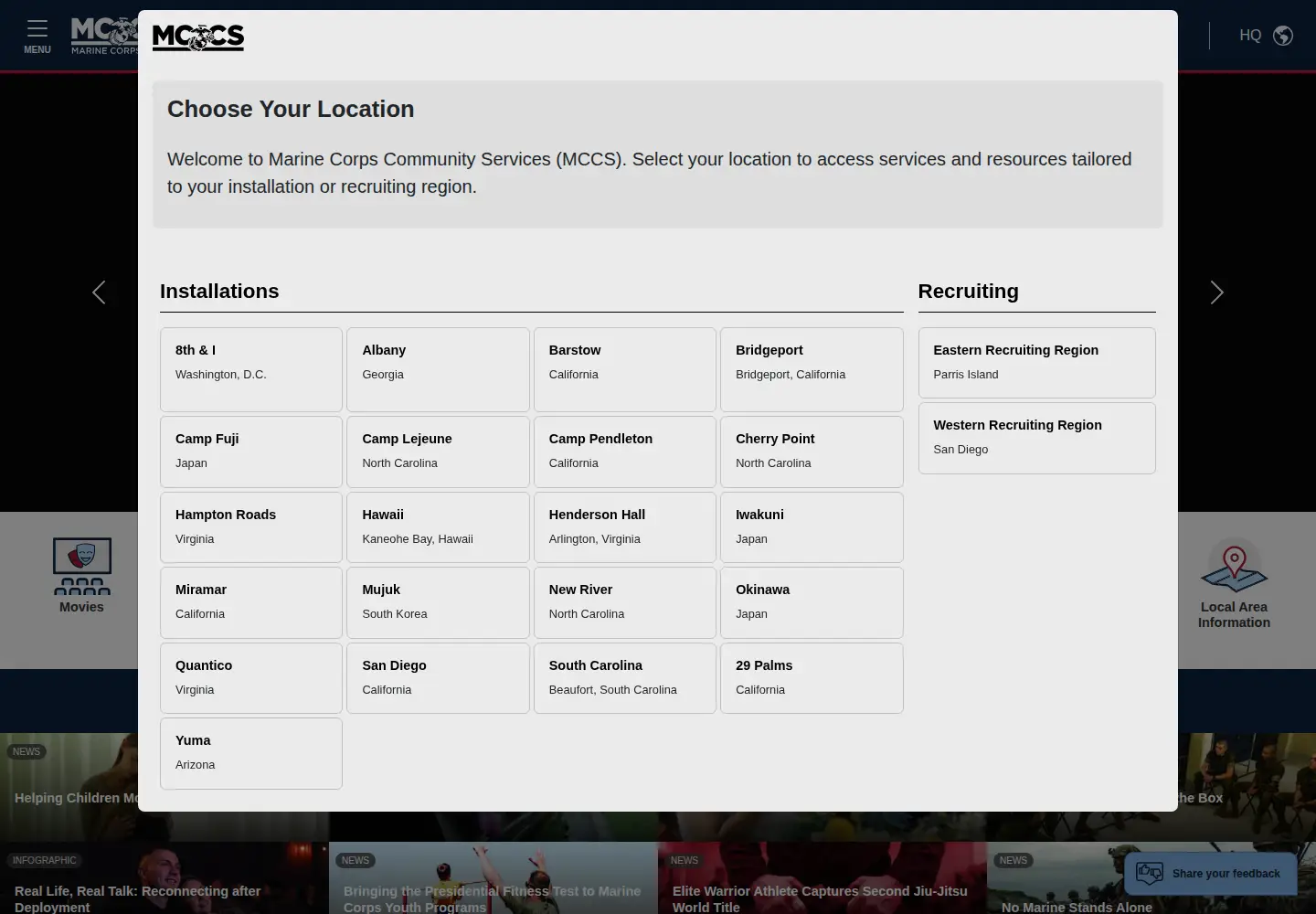
Task: Choose Hampton Roads, Virginia
Action: (251, 527)
